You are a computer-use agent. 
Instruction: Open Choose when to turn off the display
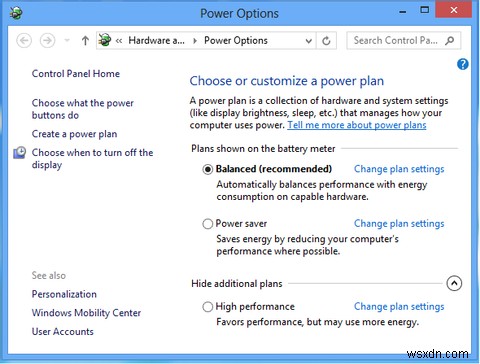pos(92,159)
